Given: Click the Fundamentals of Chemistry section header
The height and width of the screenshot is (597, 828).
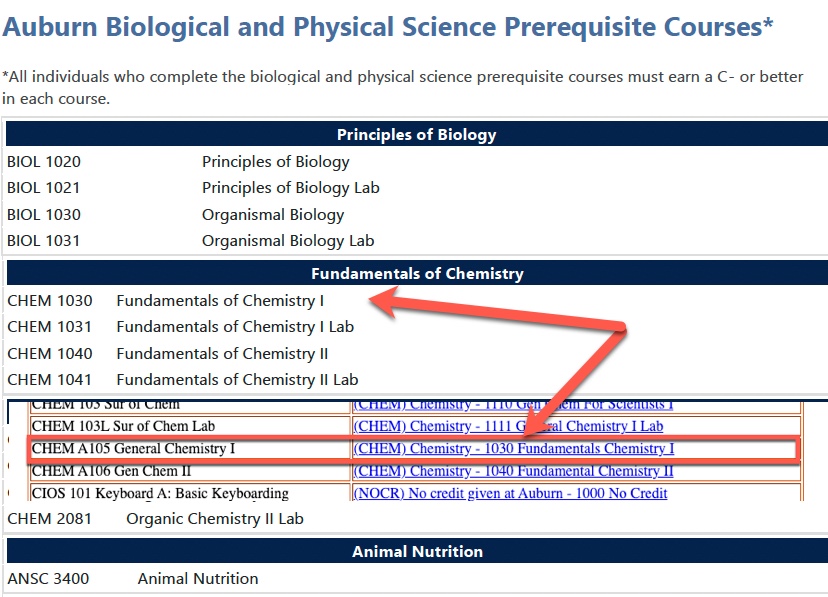Looking at the screenshot, I should pos(417,273).
